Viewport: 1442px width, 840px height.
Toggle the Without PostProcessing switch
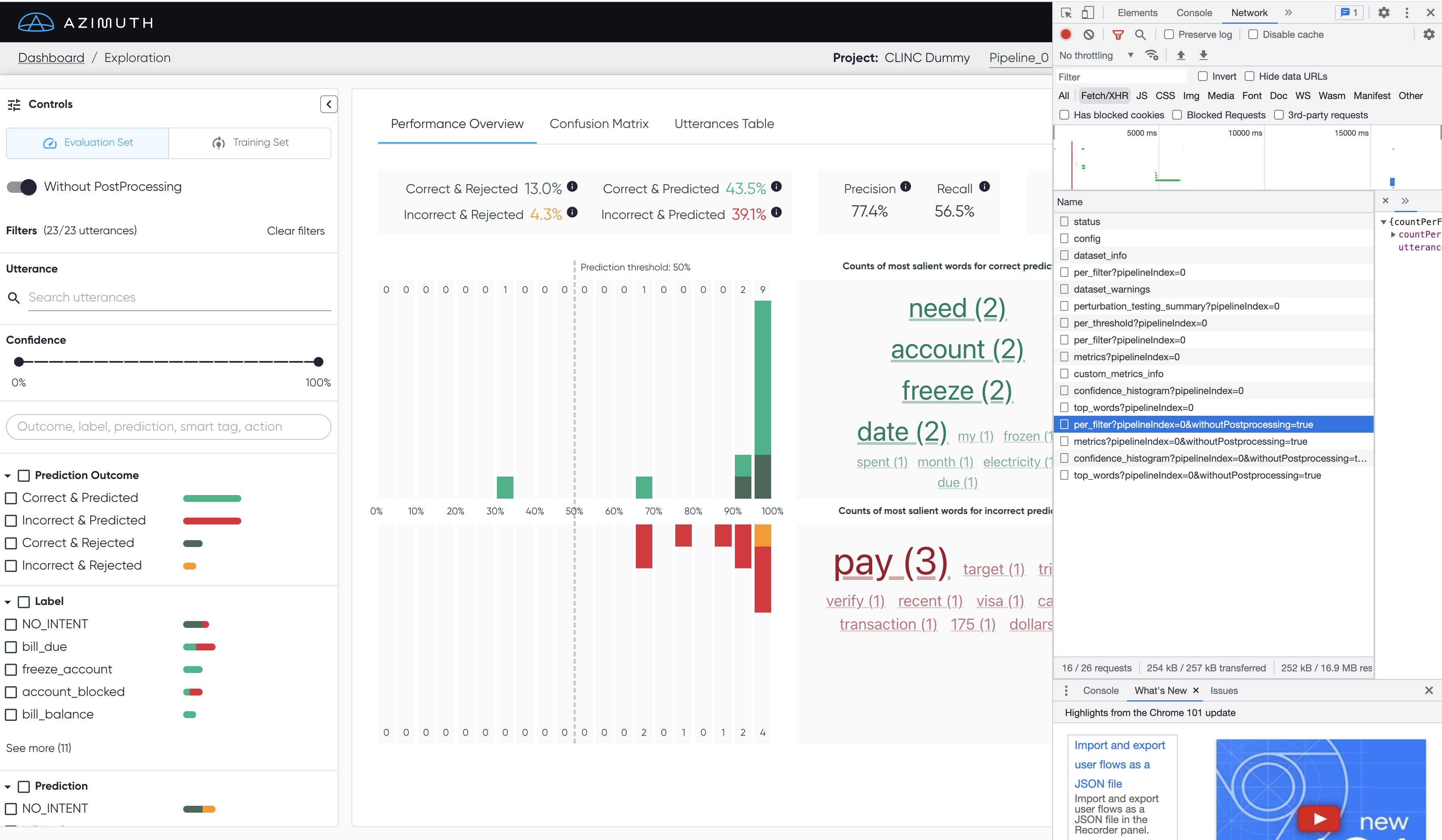coord(22,187)
